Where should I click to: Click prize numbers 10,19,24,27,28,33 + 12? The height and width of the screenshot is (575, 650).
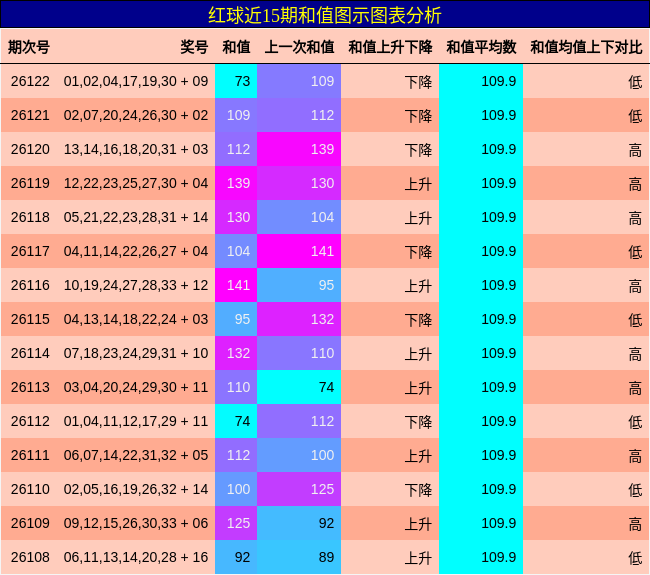(136, 285)
